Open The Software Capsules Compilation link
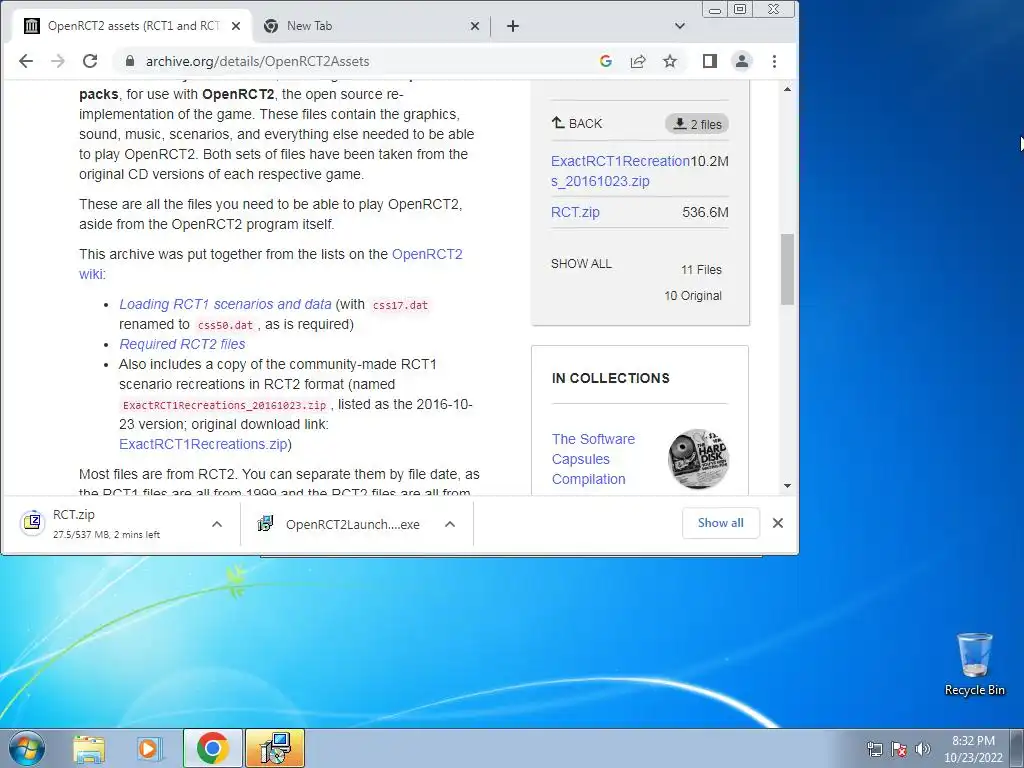The image size is (1024, 768). tap(593, 459)
